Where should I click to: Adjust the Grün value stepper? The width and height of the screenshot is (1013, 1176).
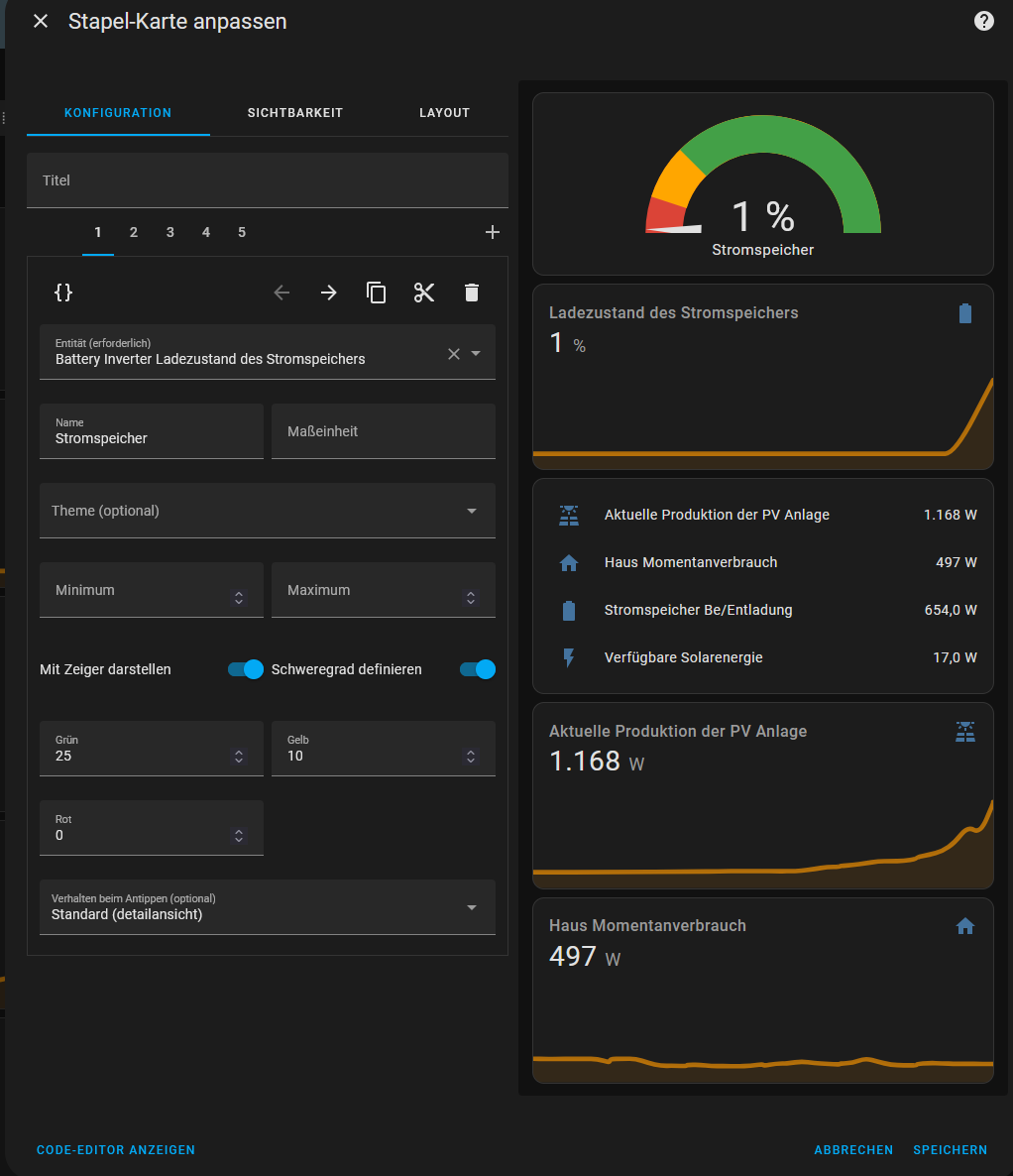pos(239,756)
